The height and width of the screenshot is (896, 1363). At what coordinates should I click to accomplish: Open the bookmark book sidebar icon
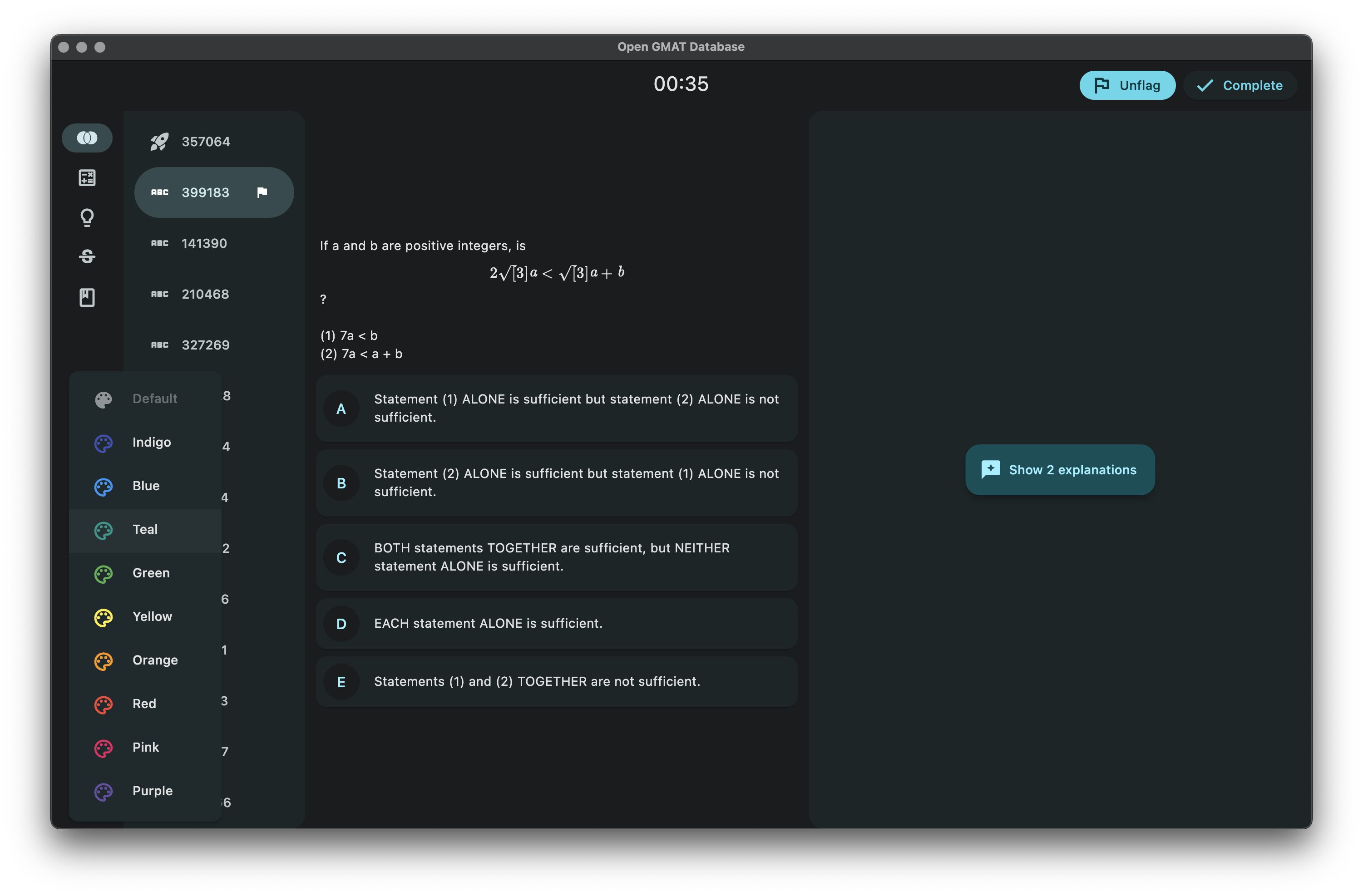coord(87,297)
